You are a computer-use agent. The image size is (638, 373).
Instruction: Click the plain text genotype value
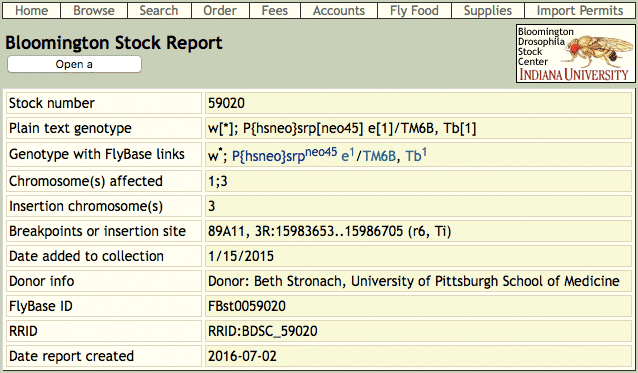342,129
